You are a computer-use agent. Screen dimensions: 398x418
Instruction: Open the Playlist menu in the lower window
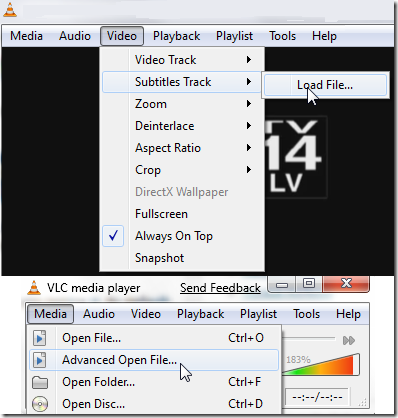(x=258, y=314)
